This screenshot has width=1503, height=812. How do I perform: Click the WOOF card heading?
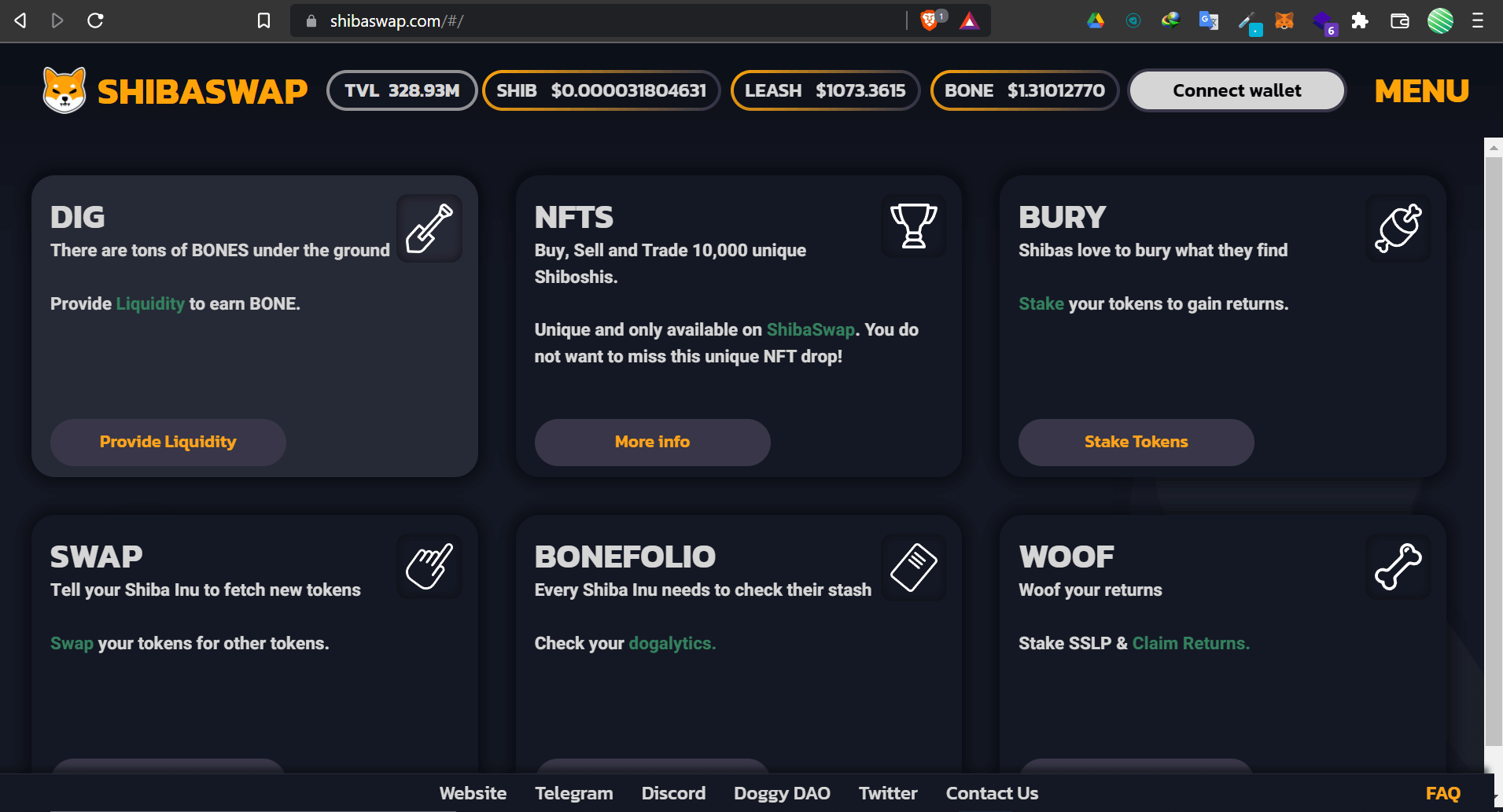point(1066,557)
